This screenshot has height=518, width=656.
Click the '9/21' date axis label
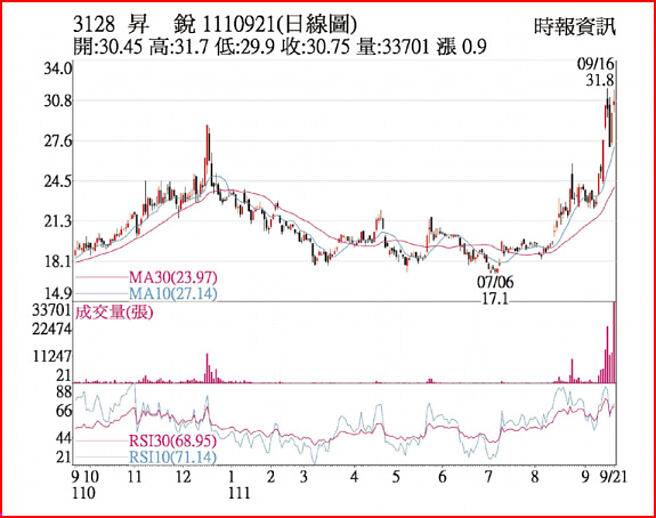click(x=614, y=477)
